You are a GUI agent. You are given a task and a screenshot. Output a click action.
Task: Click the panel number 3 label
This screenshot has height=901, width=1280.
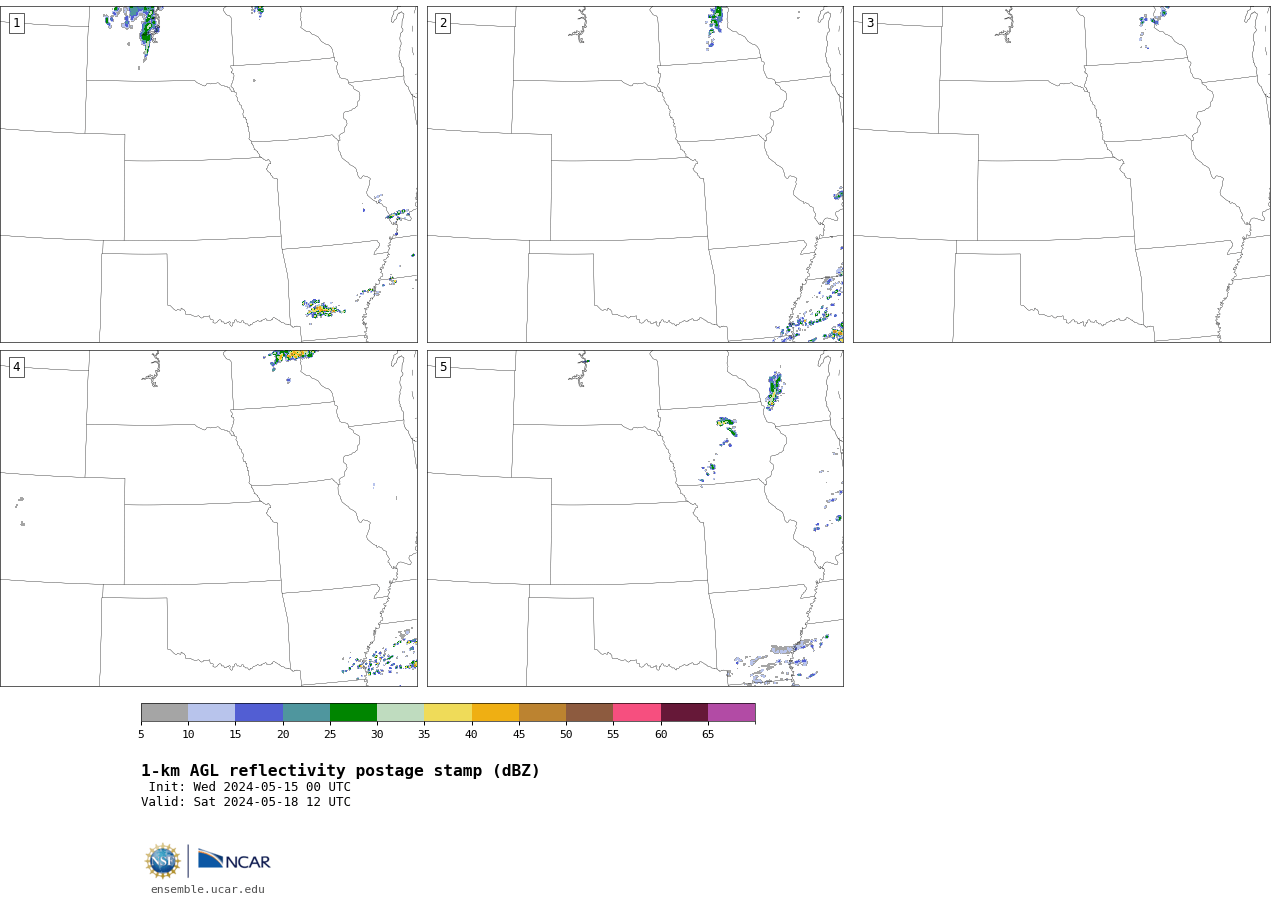[x=870, y=23]
